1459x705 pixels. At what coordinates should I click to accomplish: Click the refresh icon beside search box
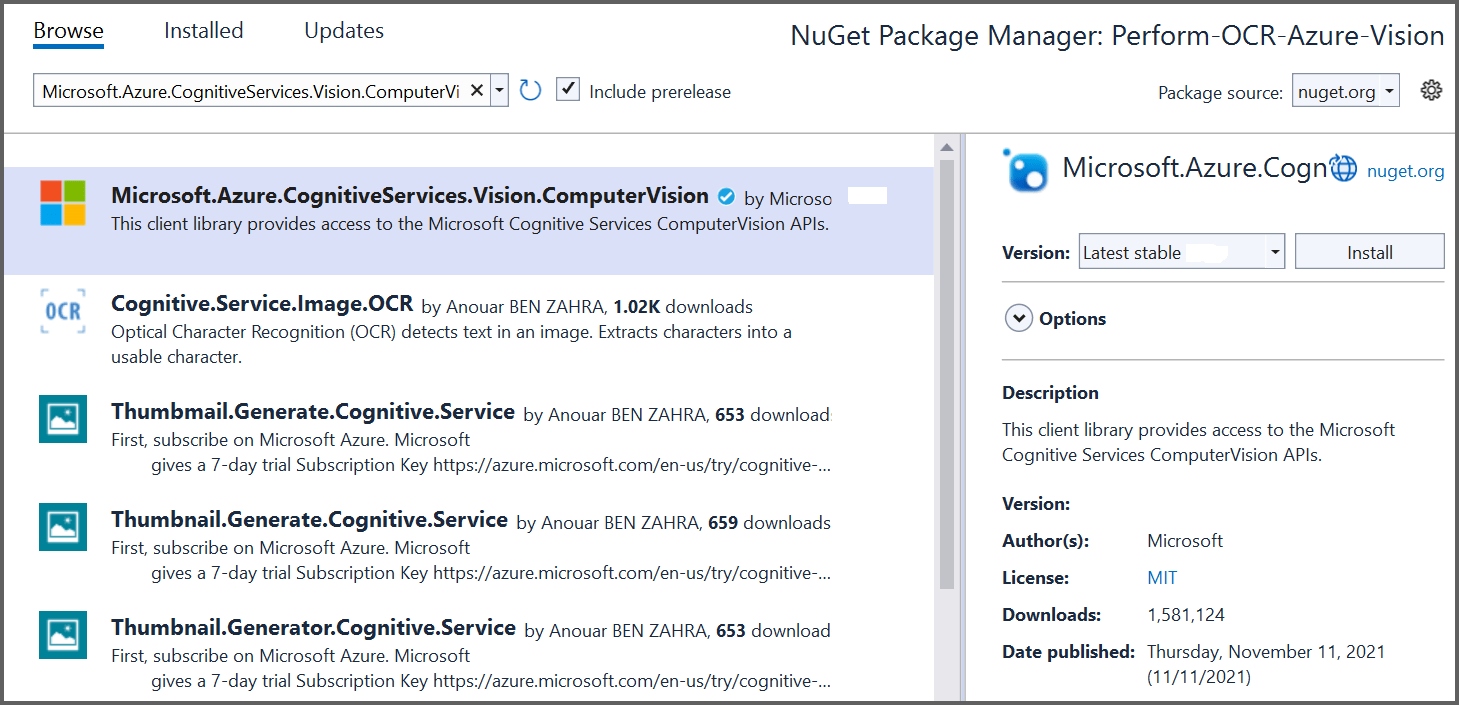tap(530, 89)
